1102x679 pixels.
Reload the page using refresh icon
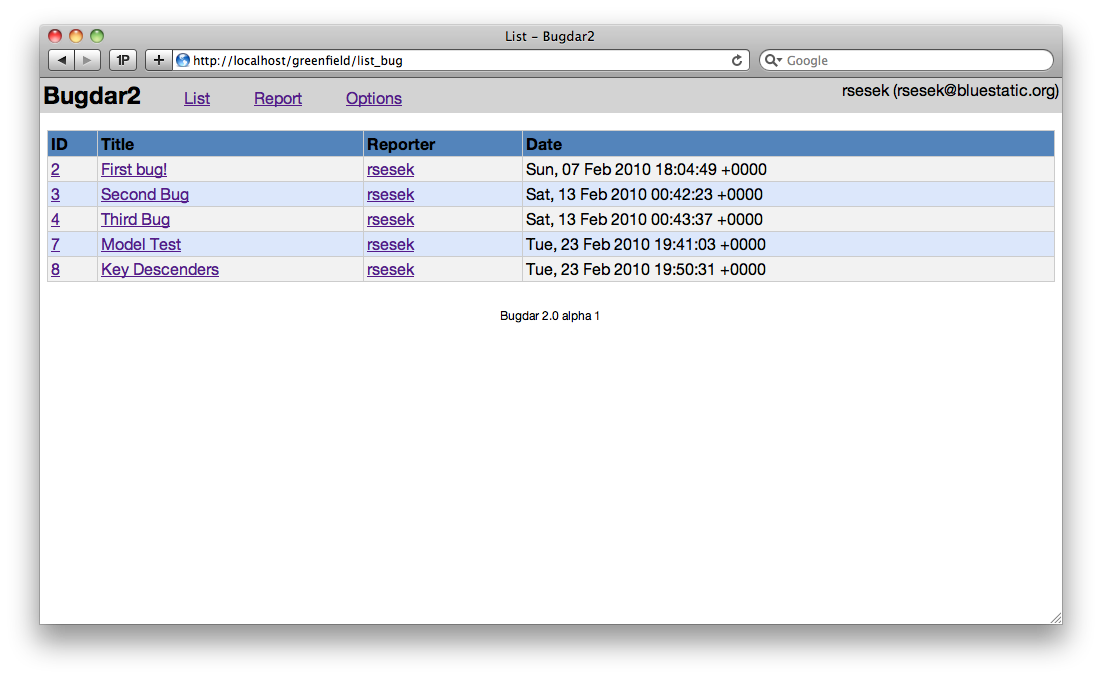tap(738, 60)
